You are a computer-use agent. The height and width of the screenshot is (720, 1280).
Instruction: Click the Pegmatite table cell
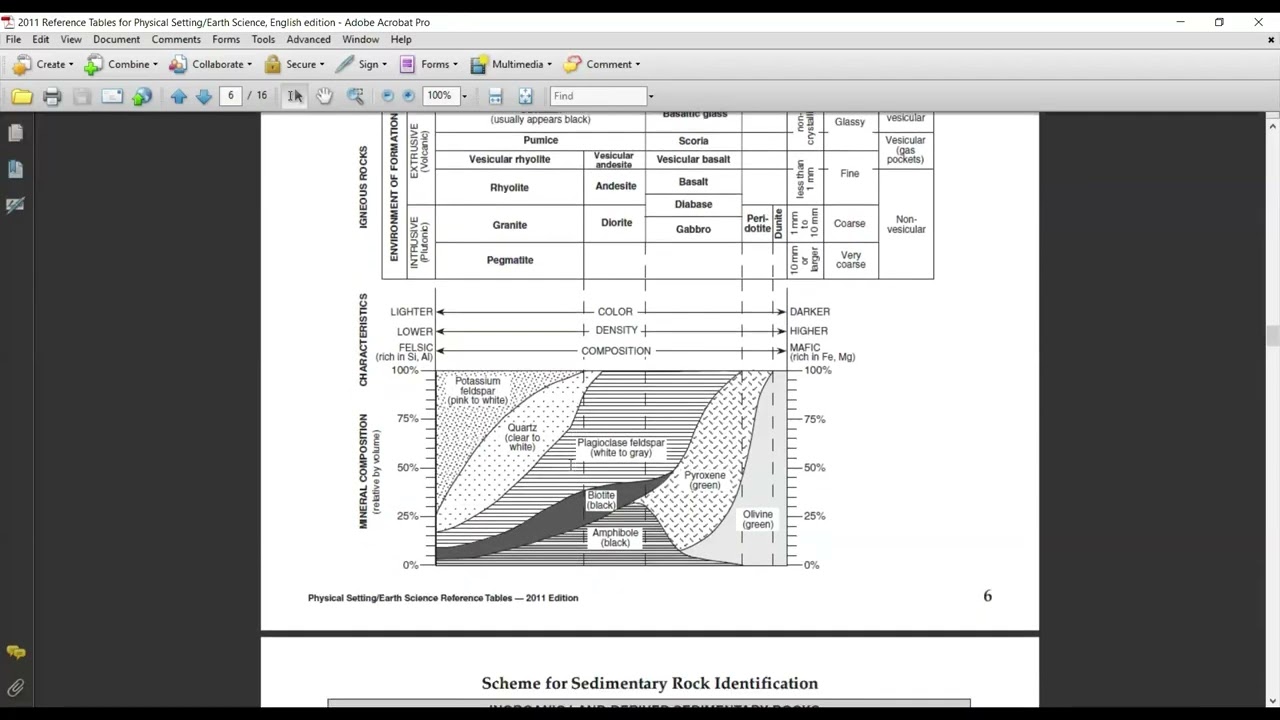click(x=510, y=260)
